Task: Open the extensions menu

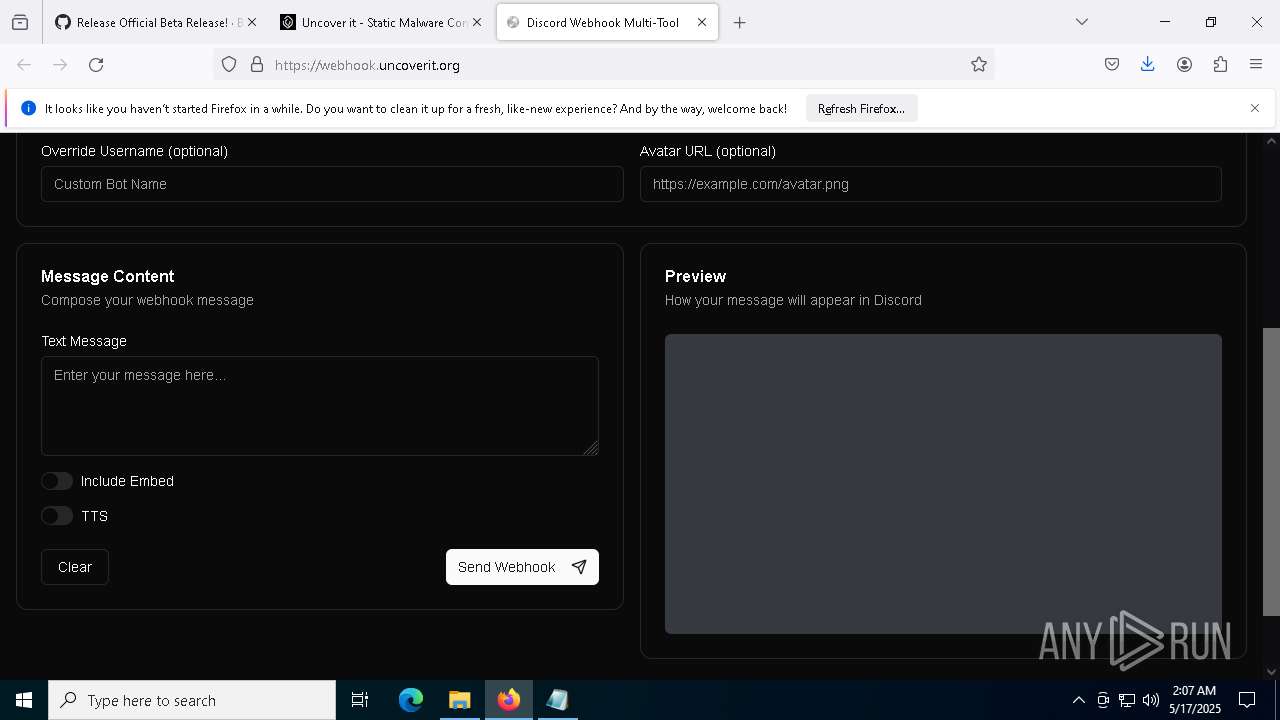Action: 1220,65
